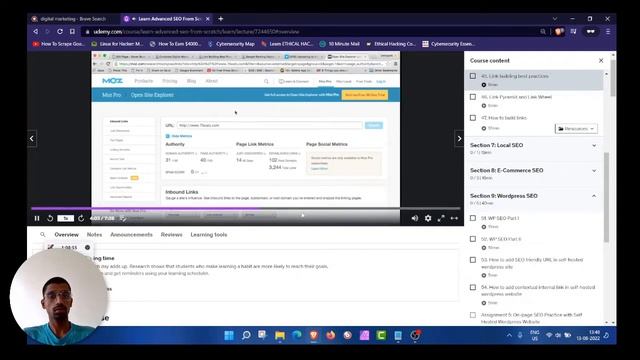Click the forward 5 seconds icon
Screen dimensions: 640x360
click(x=81, y=218)
